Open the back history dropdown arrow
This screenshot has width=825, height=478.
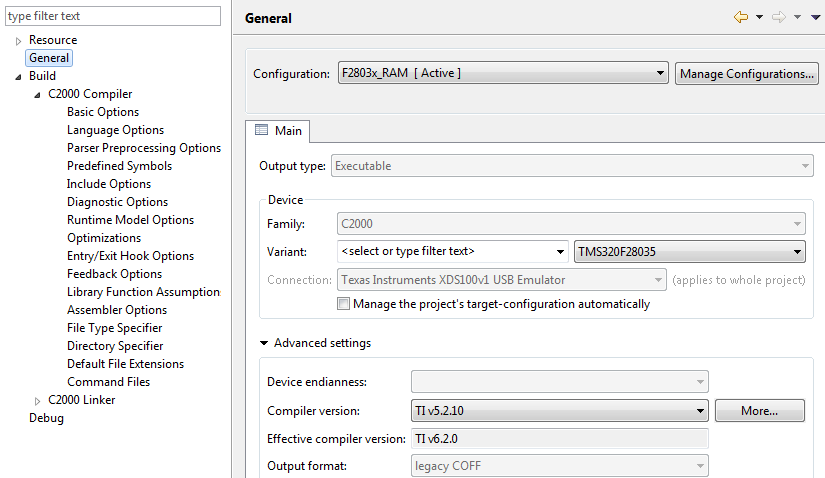coord(759,17)
